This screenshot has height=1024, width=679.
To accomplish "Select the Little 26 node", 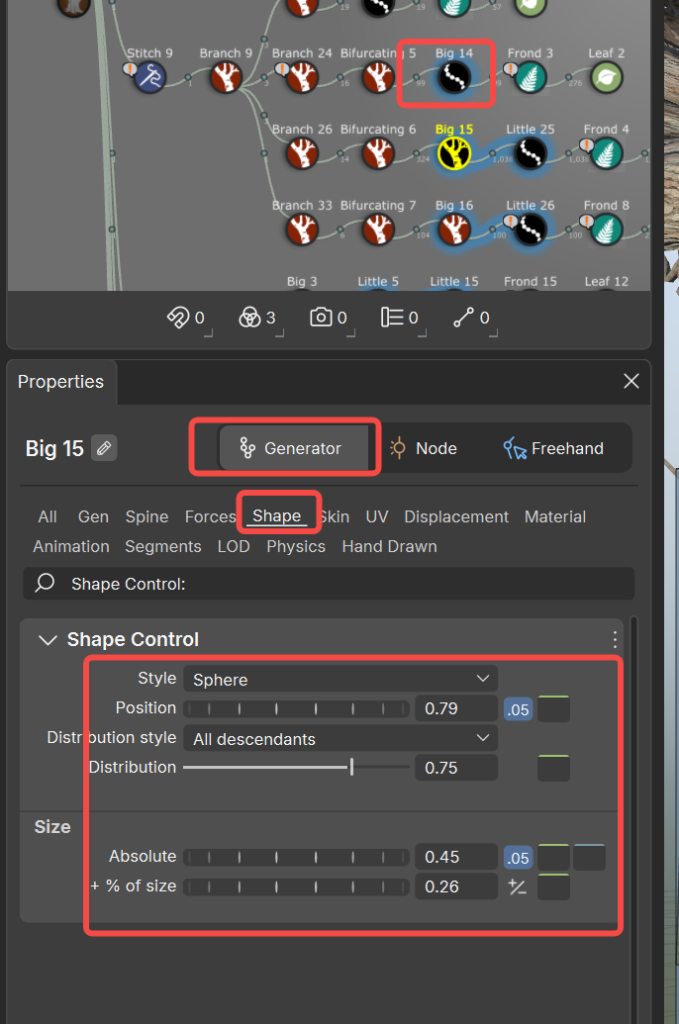I will coord(530,230).
